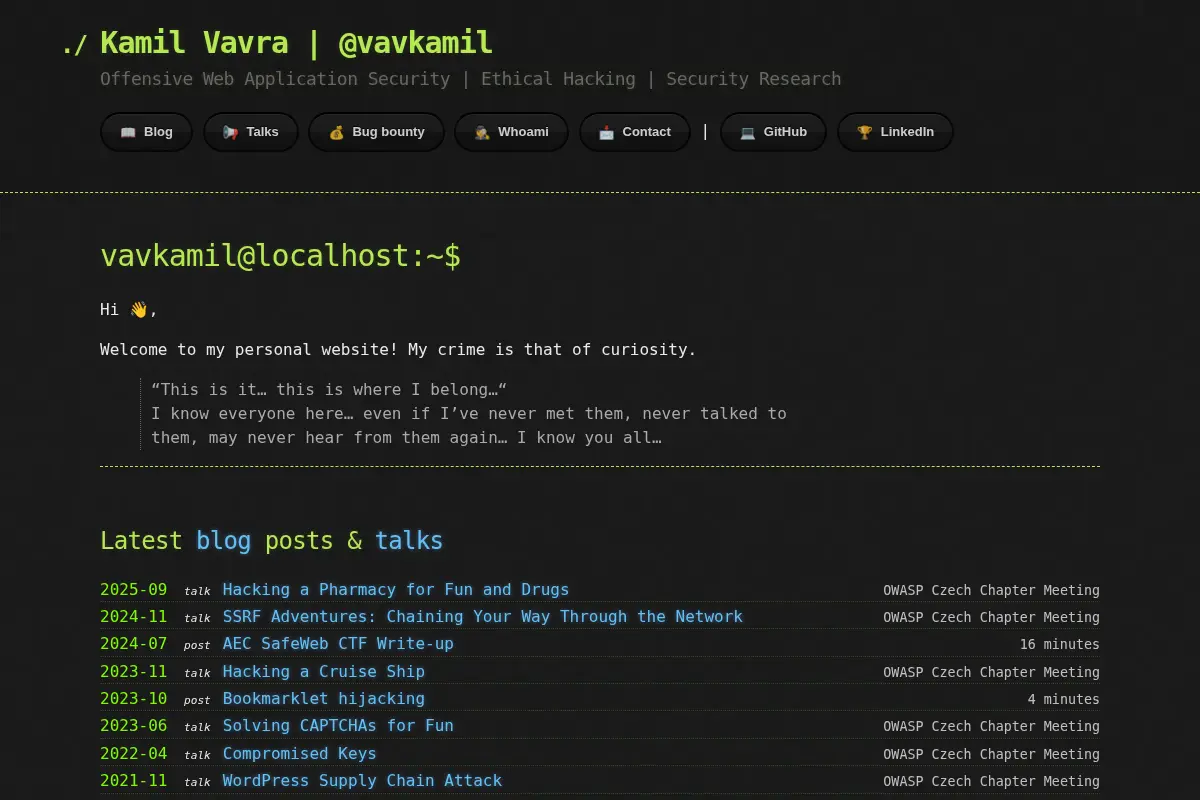Viewport: 1200px width, 800px height.
Task: Click the date 2025-09
Action: 134,590
